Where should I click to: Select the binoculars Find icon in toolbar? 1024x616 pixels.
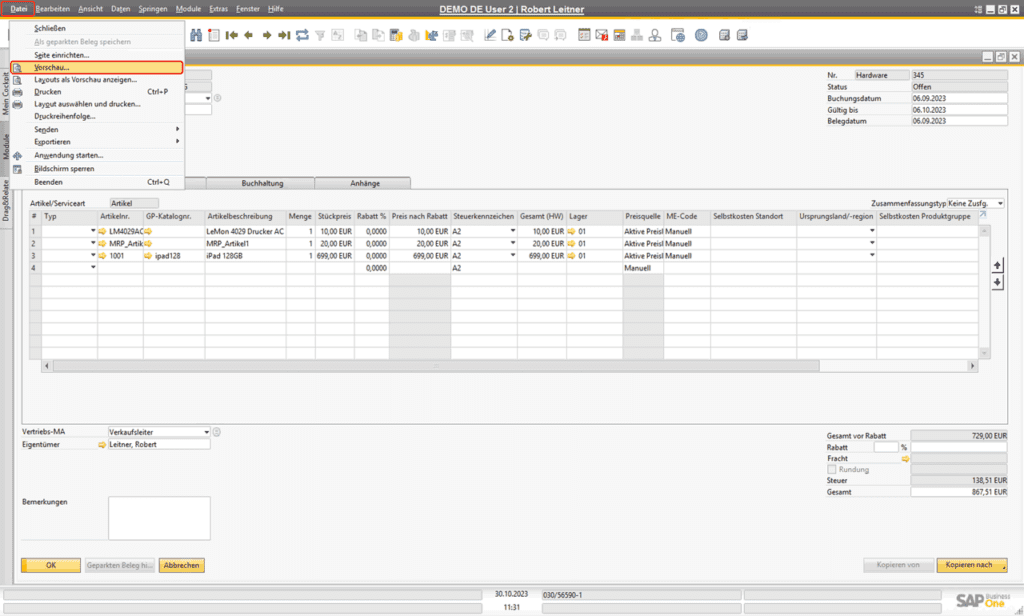(196, 35)
